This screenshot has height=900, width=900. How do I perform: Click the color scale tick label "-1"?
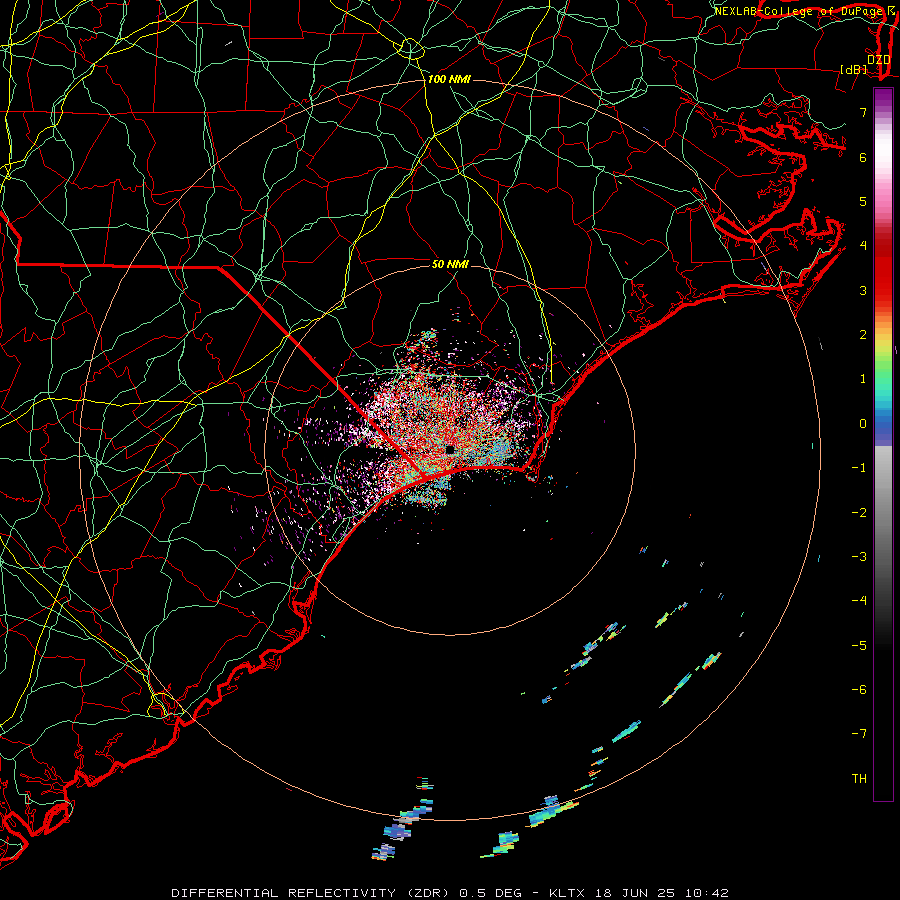[x=859, y=468]
